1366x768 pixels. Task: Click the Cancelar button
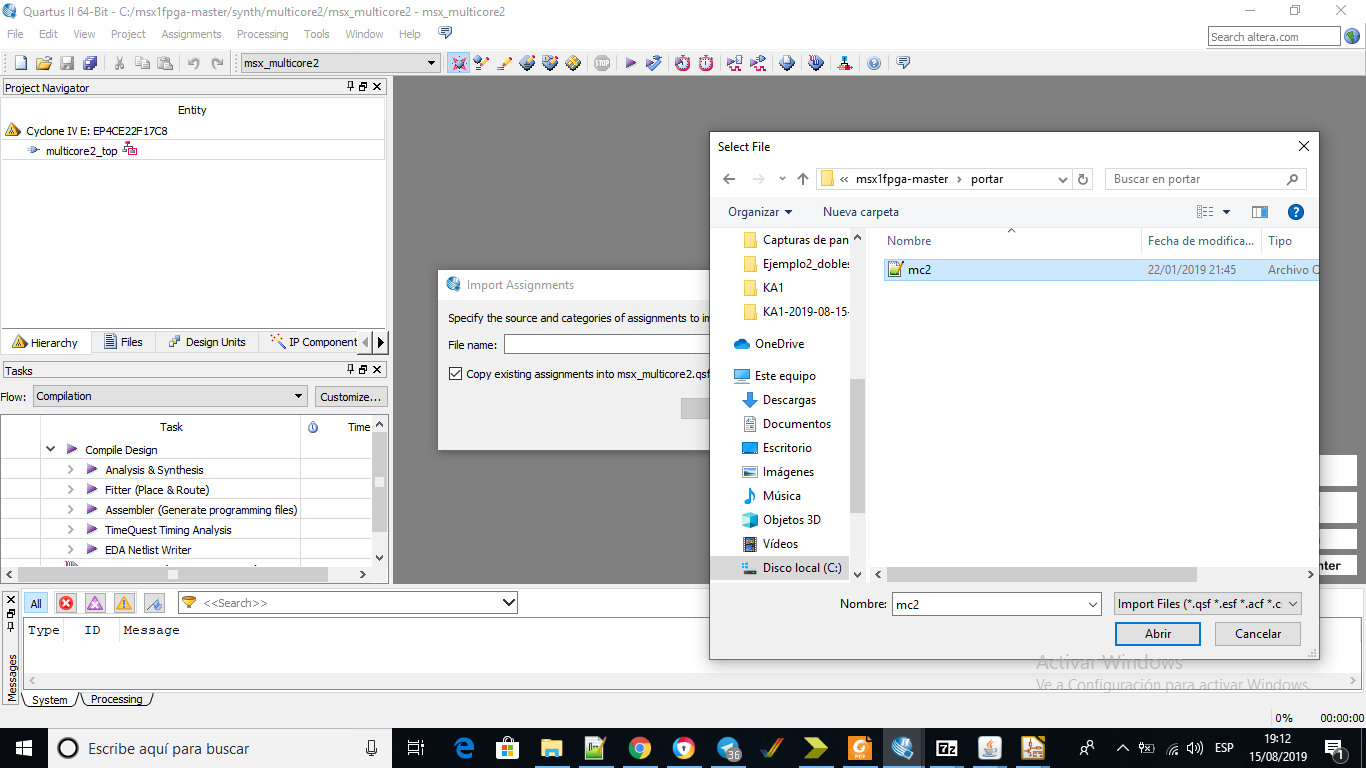(x=1257, y=633)
